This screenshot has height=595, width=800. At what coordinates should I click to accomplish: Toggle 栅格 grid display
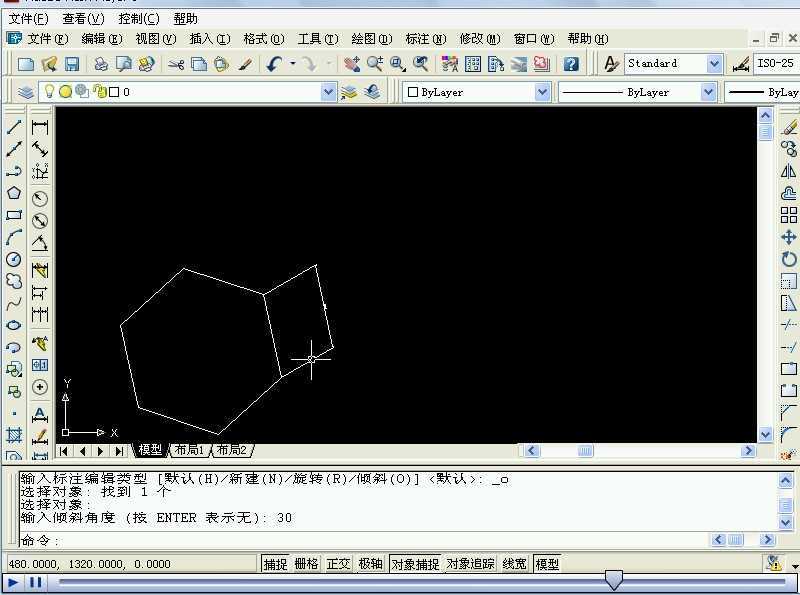point(306,564)
